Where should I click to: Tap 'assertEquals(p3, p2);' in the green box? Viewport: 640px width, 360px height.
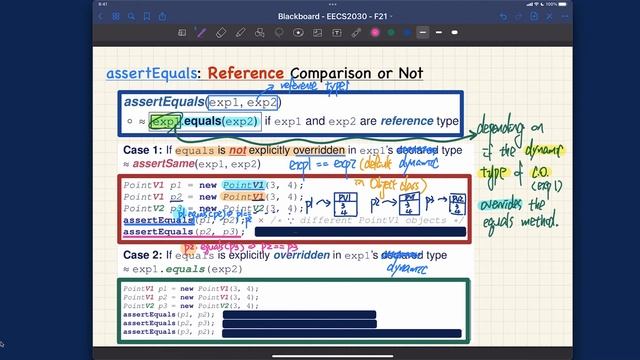click(169, 332)
